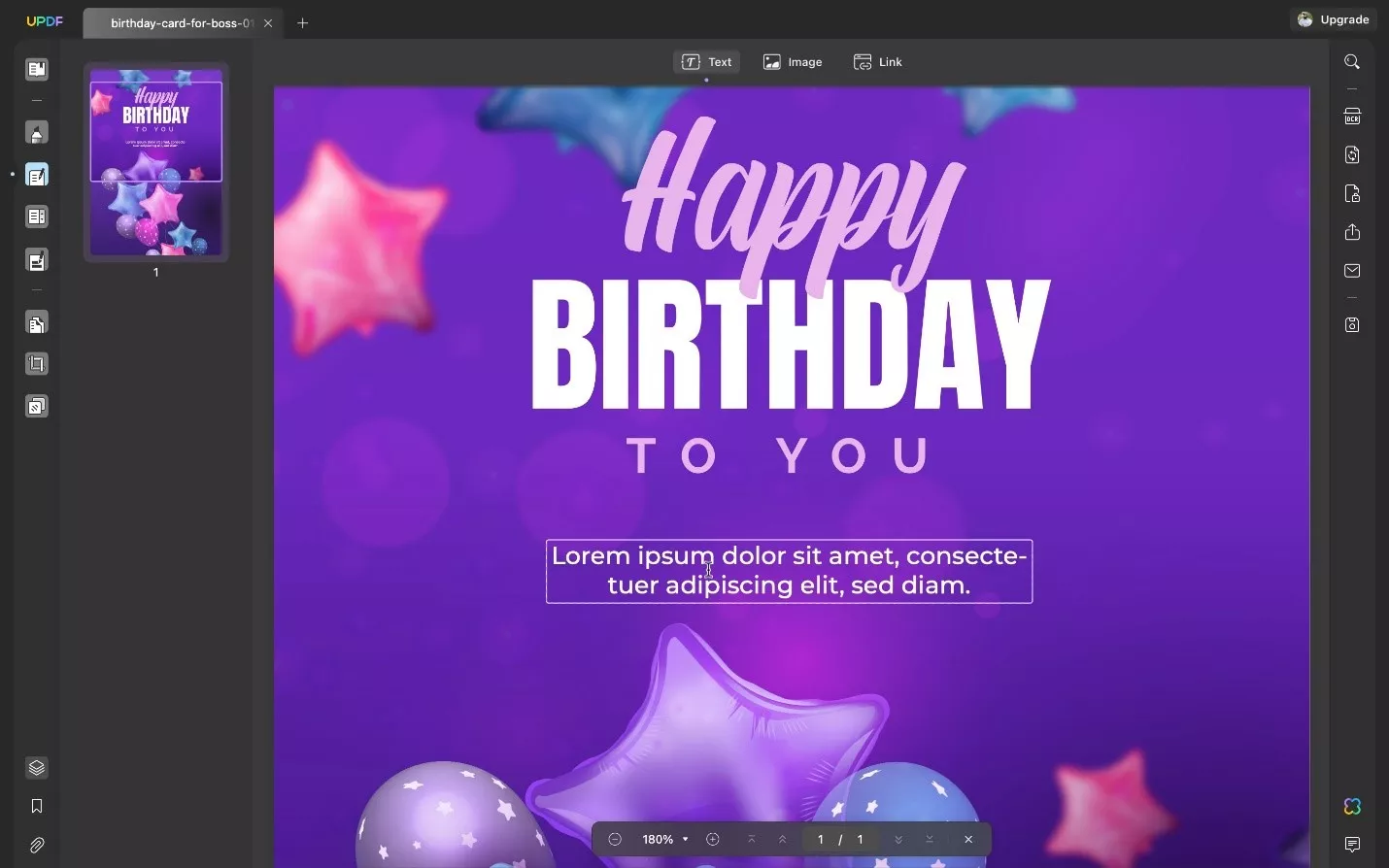Click the BIRTHDAY heading text
Image resolution: width=1389 pixels, height=868 pixels.
tap(791, 345)
